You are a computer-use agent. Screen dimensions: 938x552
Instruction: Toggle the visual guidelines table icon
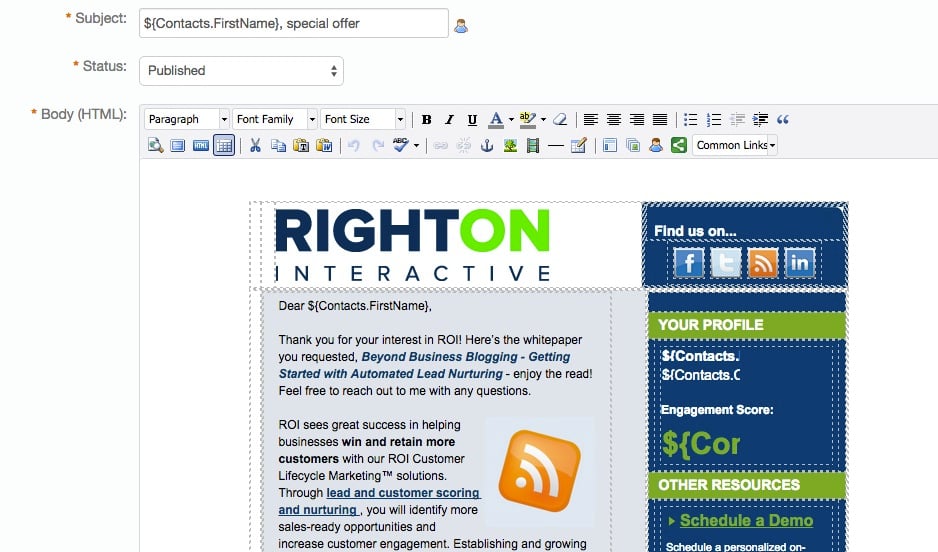click(224, 146)
